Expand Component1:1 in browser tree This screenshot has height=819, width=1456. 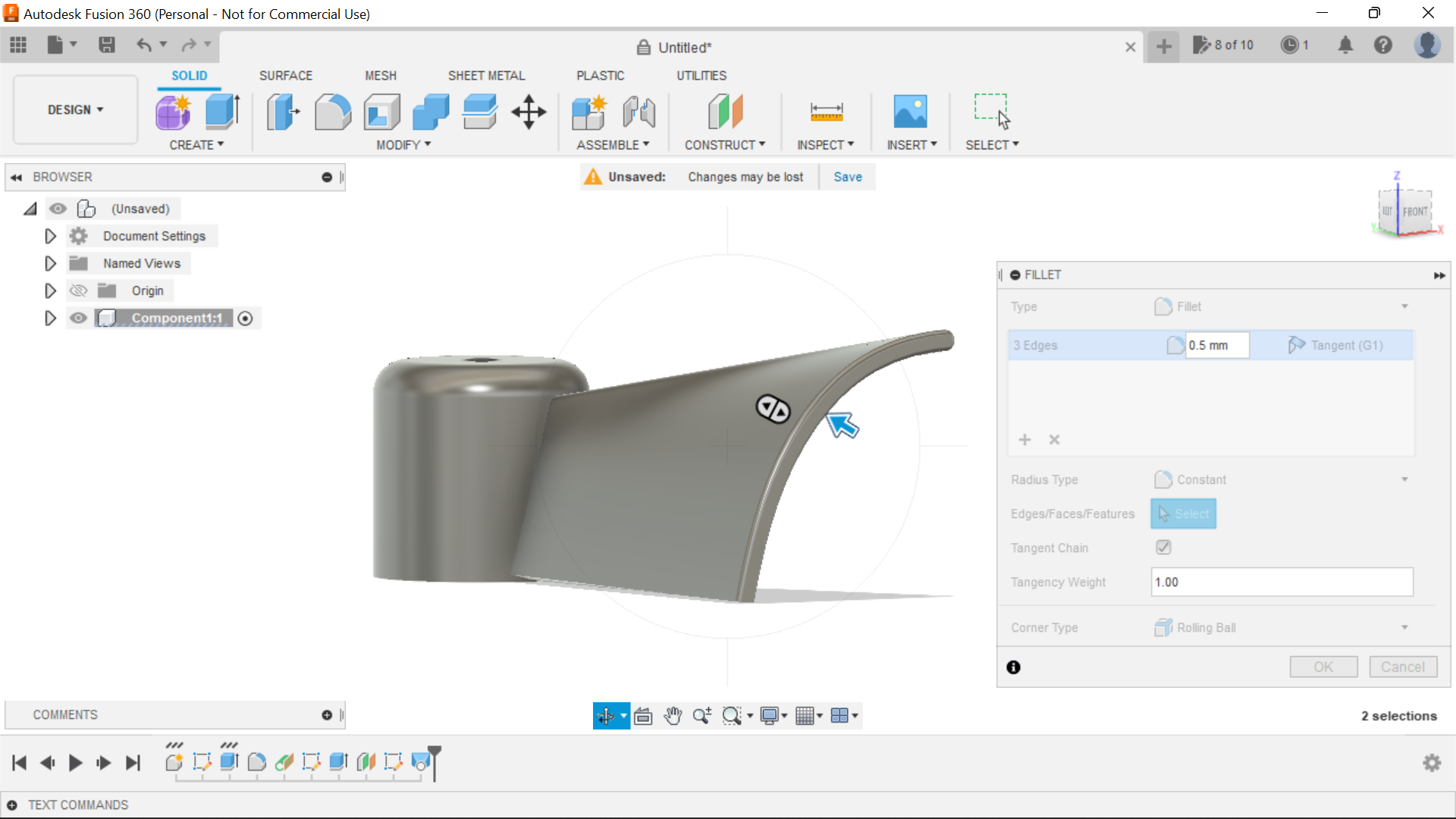tap(49, 318)
